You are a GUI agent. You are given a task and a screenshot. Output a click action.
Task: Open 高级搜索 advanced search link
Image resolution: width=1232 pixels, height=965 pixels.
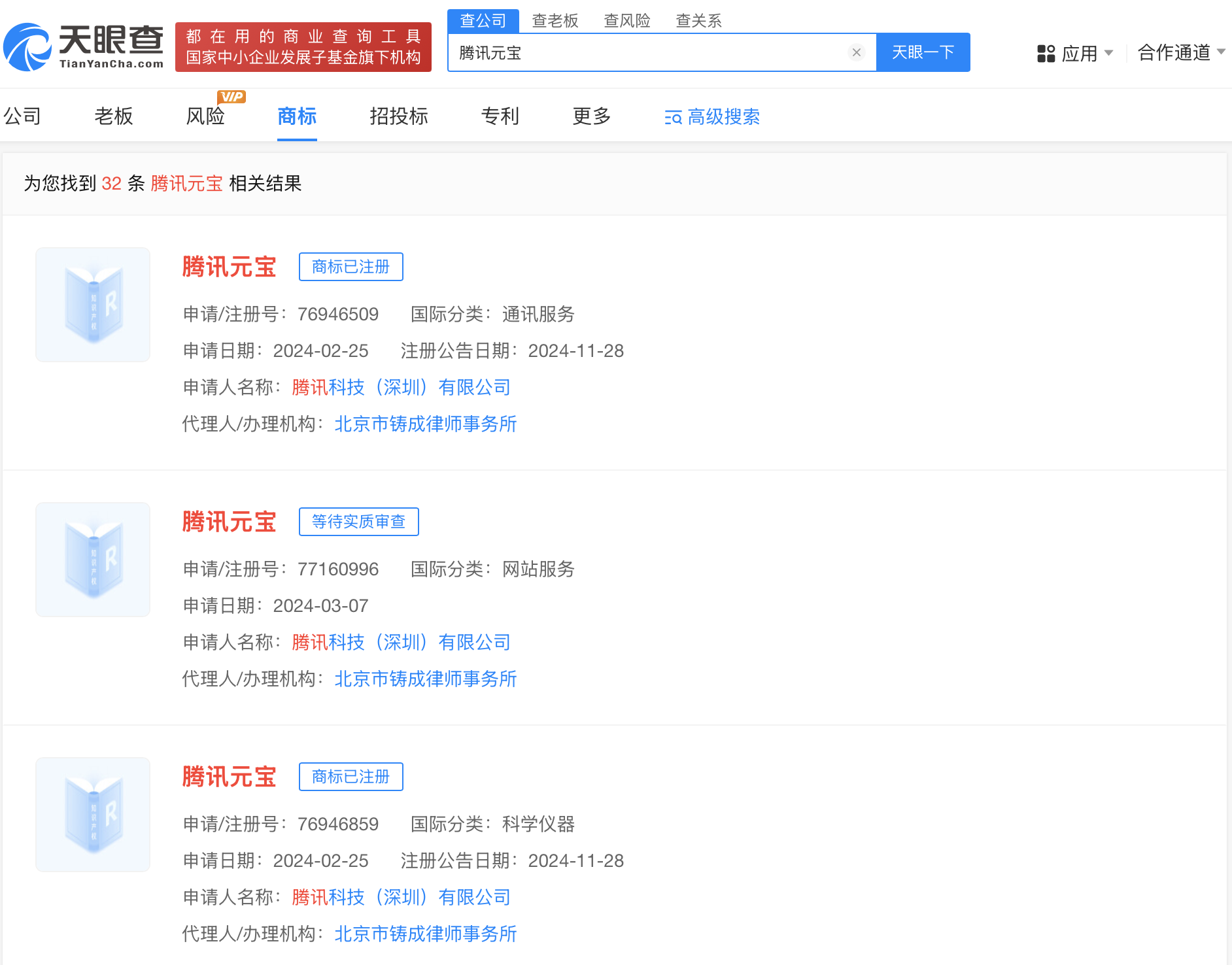724,117
